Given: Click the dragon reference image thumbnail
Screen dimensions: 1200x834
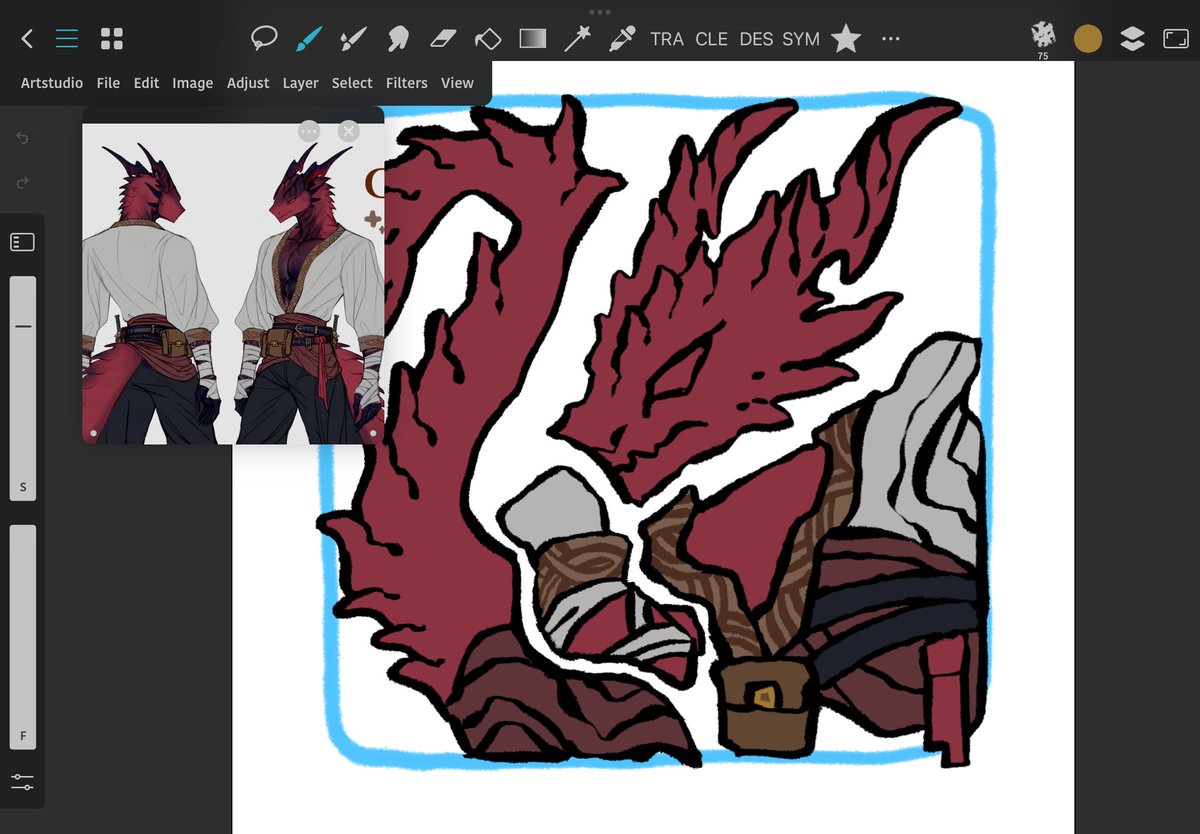Looking at the screenshot, I should click(x=233, y=283).
